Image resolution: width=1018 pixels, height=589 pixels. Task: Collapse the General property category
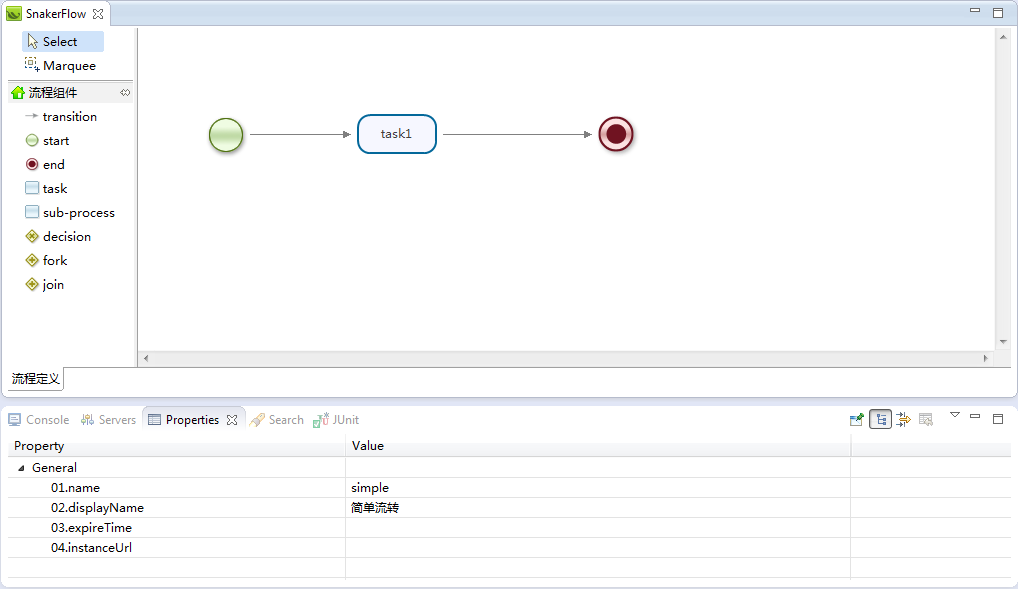[x=21, y=468]
